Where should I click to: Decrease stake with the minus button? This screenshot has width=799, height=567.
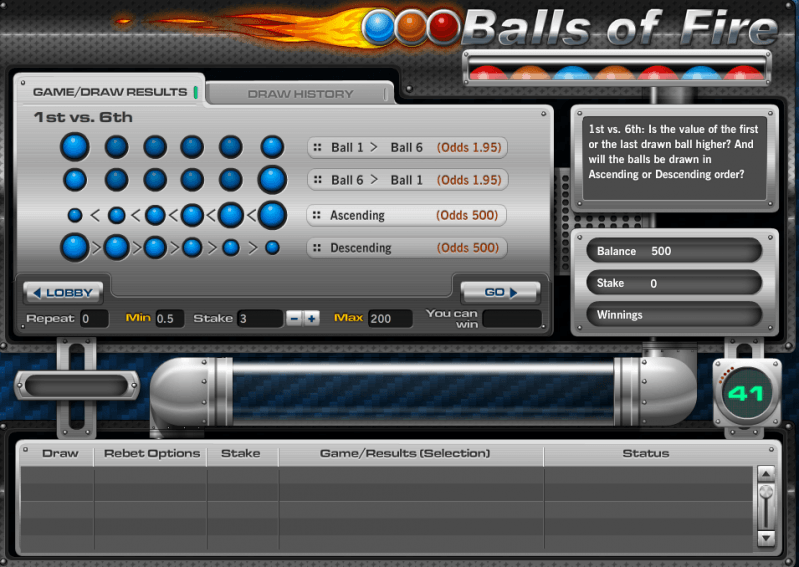[294, 318]
